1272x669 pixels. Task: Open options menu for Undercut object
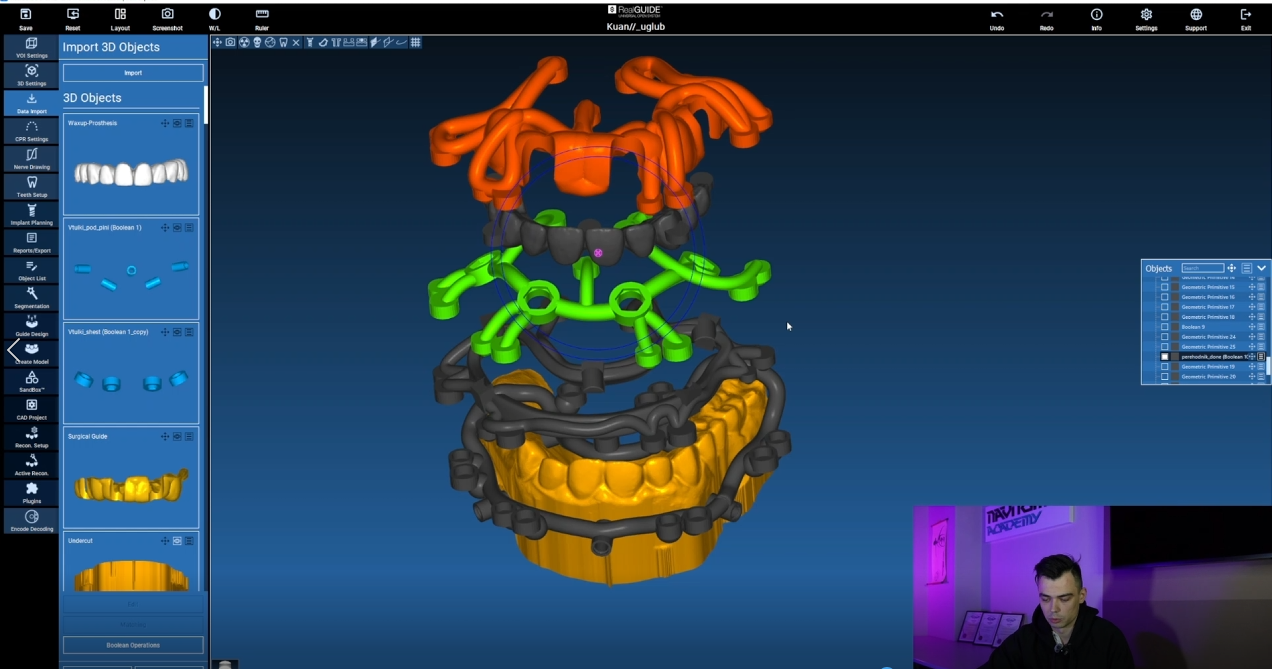point(189,540)
